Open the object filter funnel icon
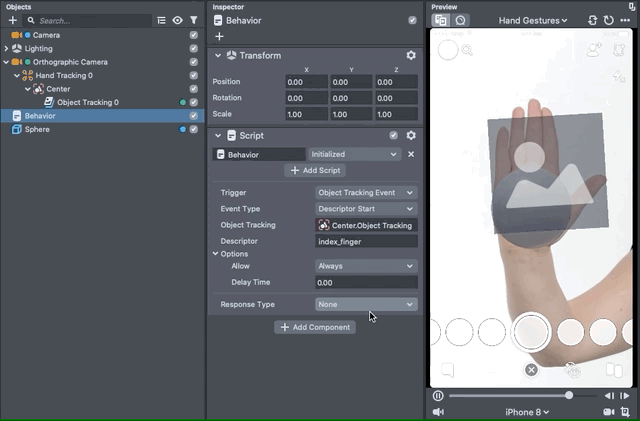This screenshot has width=640, height=421. (194, 20)
